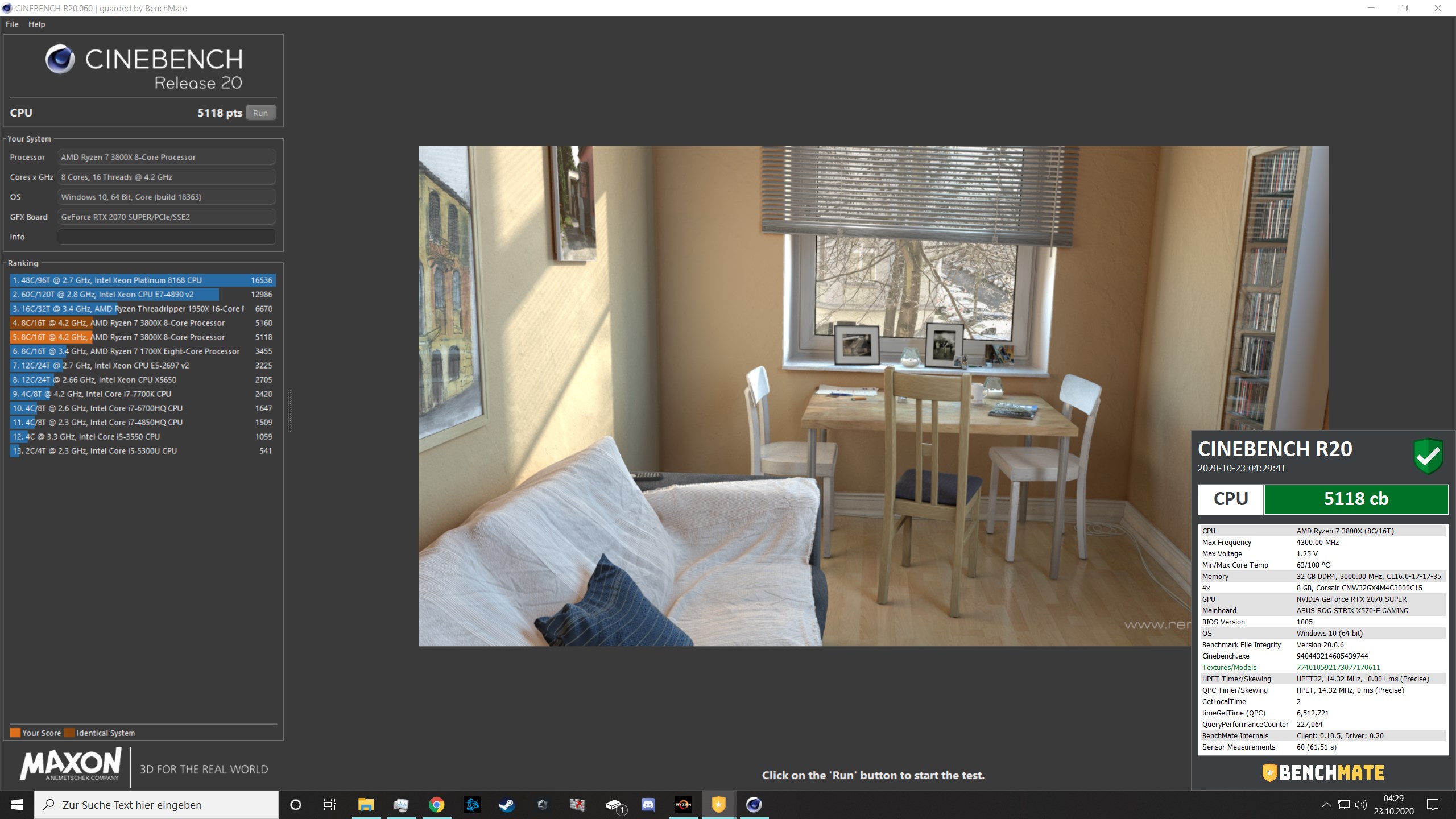Screen dimensions: 1456x819
Task: Select the Processor name field
Action: [x=166, y=158]
